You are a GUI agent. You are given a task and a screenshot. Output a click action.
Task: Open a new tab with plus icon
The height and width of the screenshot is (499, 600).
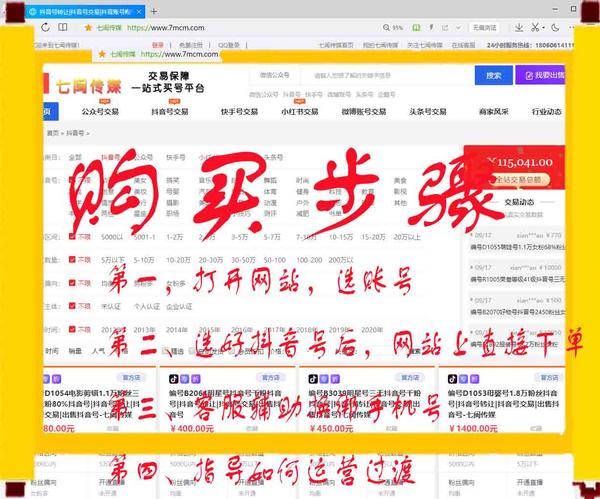point(154,11)
